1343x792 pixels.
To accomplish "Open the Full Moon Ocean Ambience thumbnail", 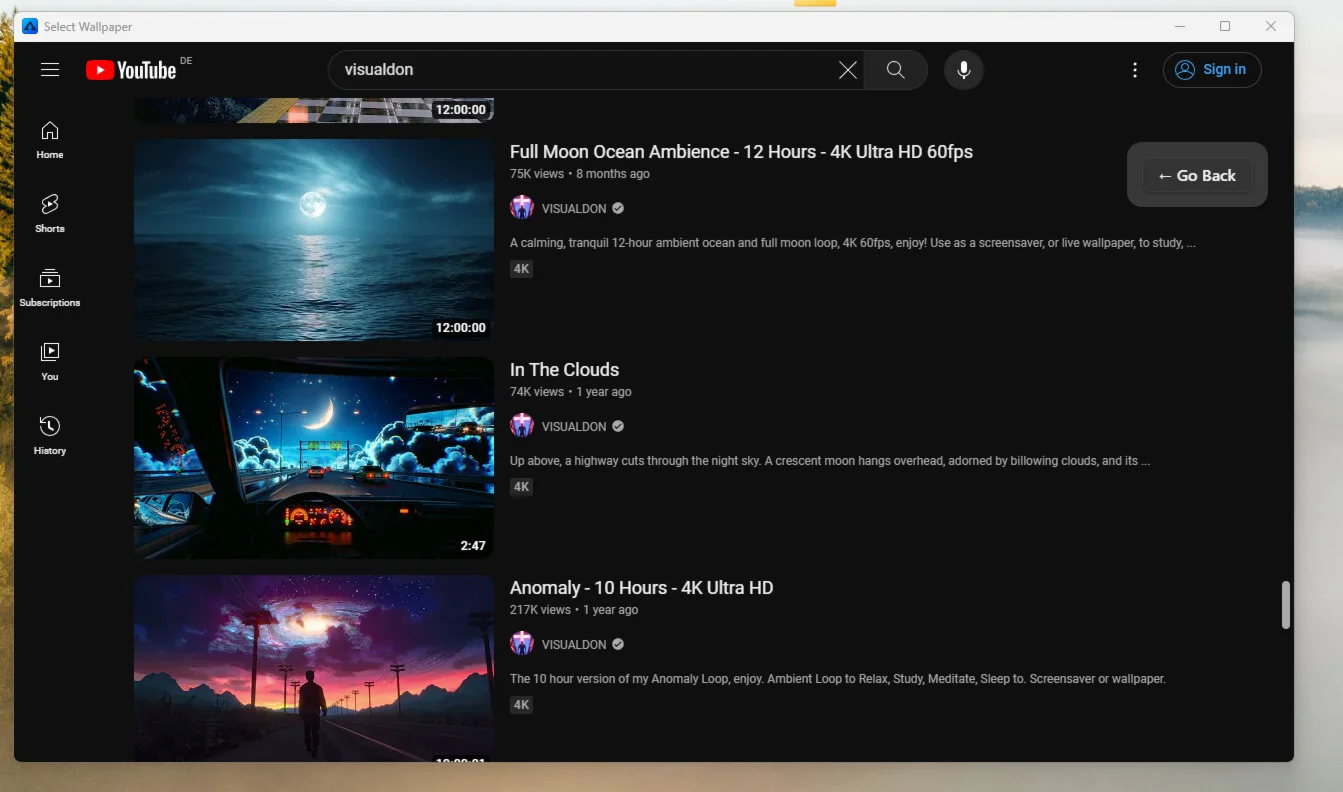I will click(313, 240).
